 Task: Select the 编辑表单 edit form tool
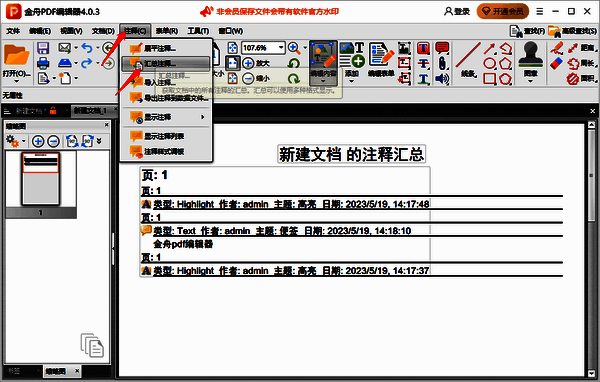[381, 60]
